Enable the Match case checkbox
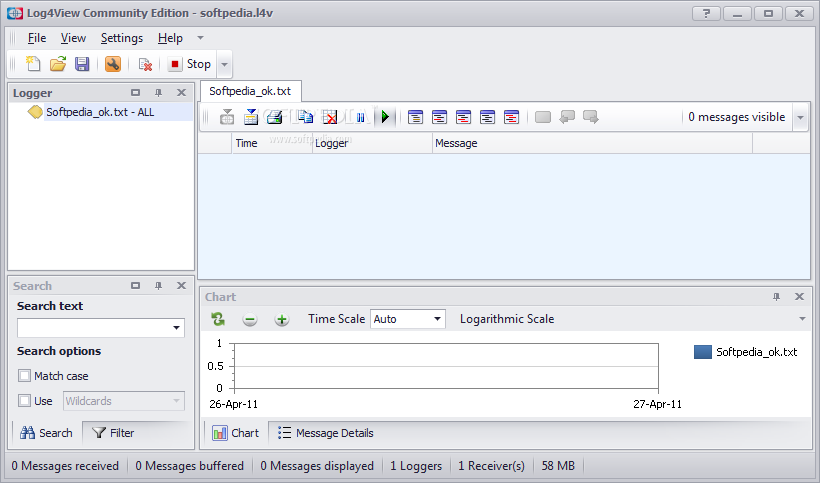Image resolution: width=820 pixels, height=483 pixels. (x=24, y=375)
